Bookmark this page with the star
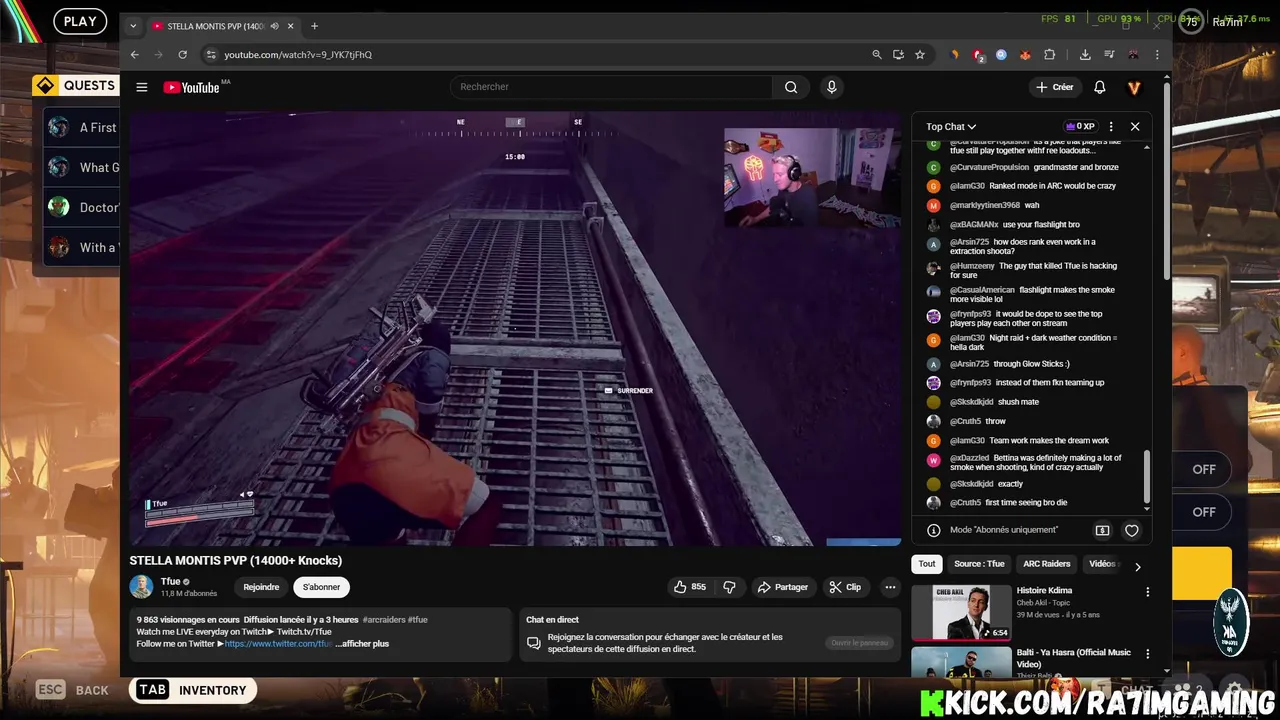This screenshot has height=720, width=1280. point(920,55)
